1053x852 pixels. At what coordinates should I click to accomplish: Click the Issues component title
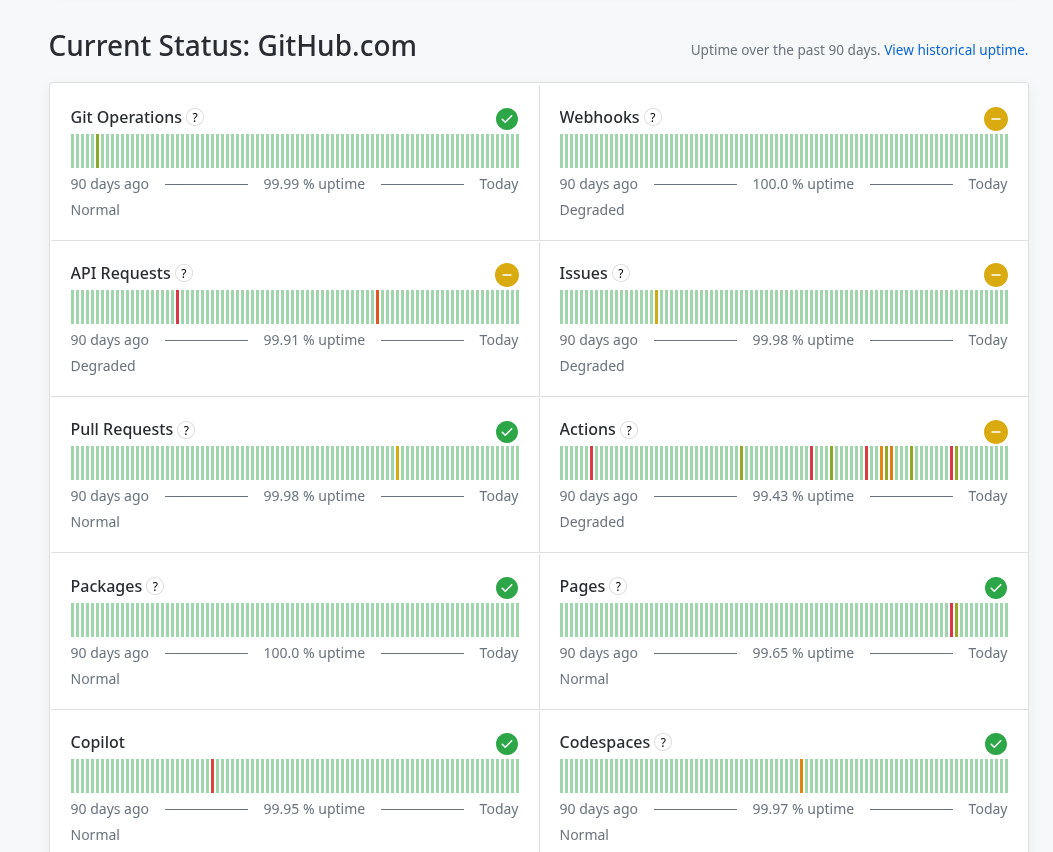583,273
